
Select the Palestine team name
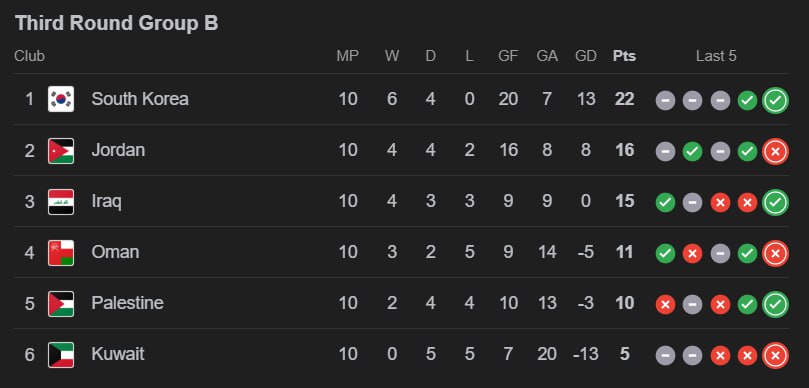click(127, 303)
